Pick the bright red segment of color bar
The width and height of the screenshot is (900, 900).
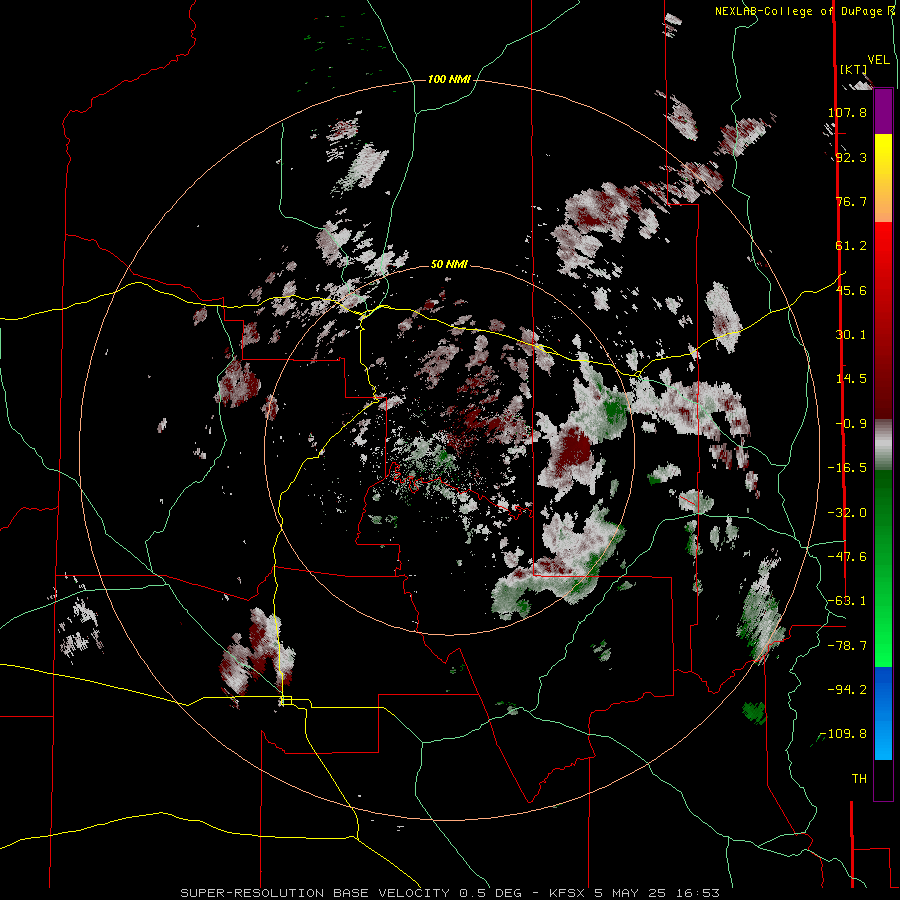[x=883, y=245]
